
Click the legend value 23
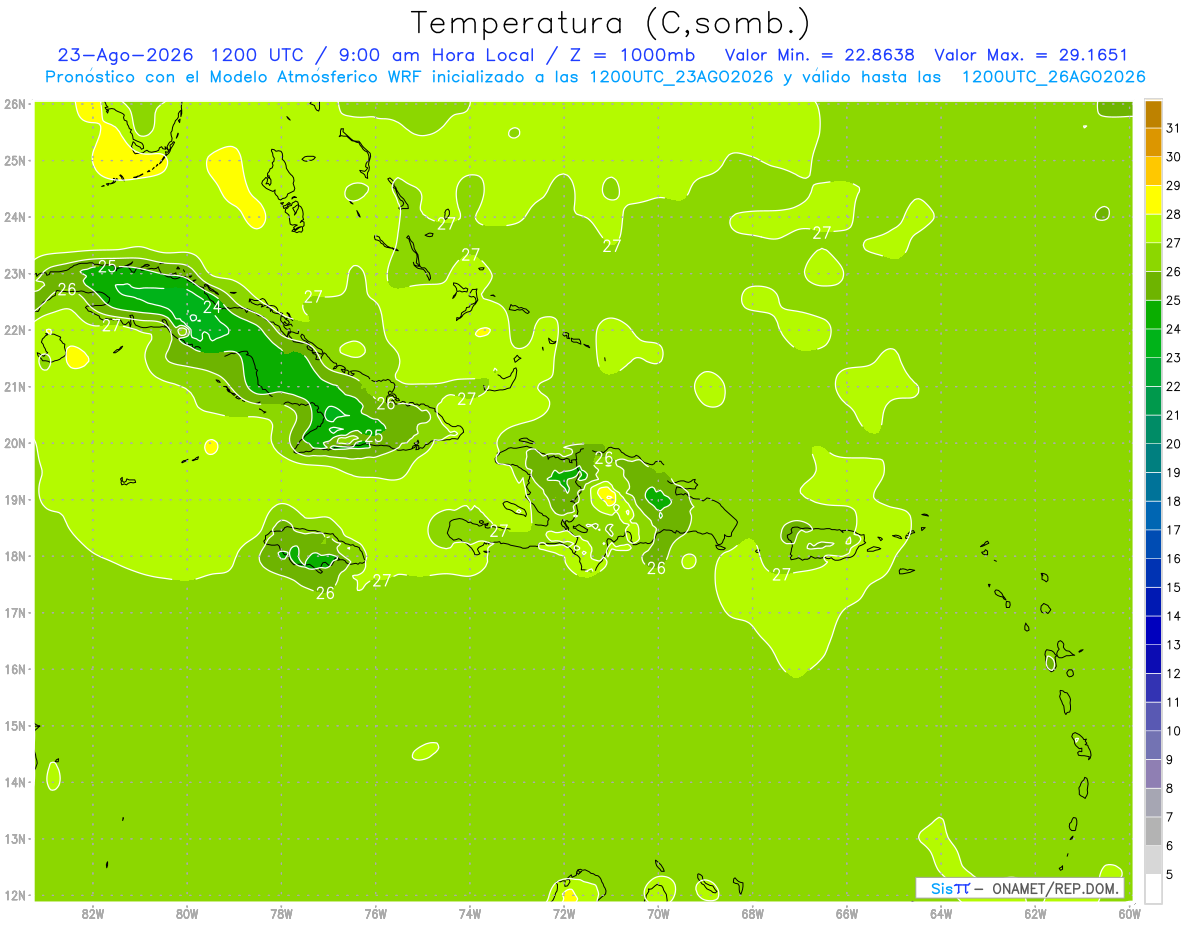coord(1173,358)
